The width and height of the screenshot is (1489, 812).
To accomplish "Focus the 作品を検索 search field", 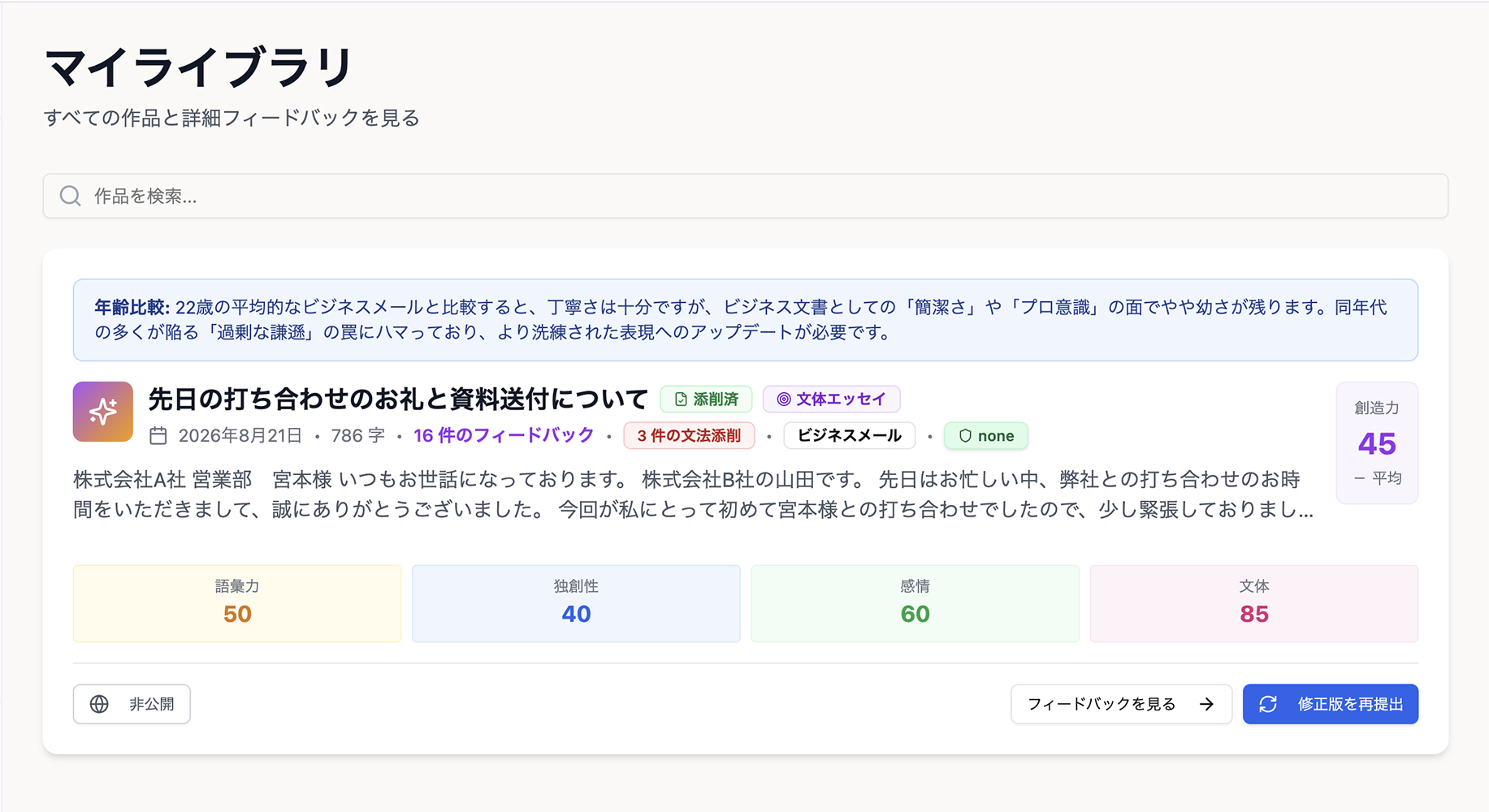I will pos(745,196).
